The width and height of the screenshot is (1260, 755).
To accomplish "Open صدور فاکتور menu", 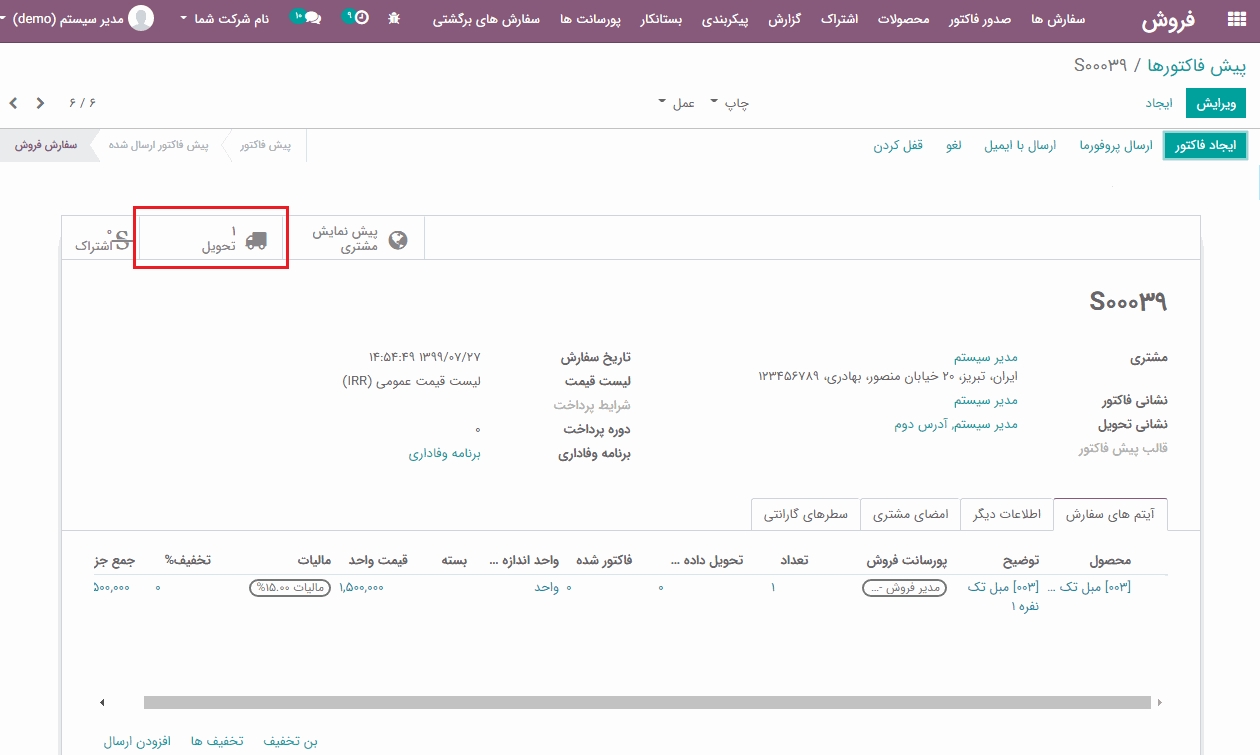I will pyautogui.click(x=979, y=19).
